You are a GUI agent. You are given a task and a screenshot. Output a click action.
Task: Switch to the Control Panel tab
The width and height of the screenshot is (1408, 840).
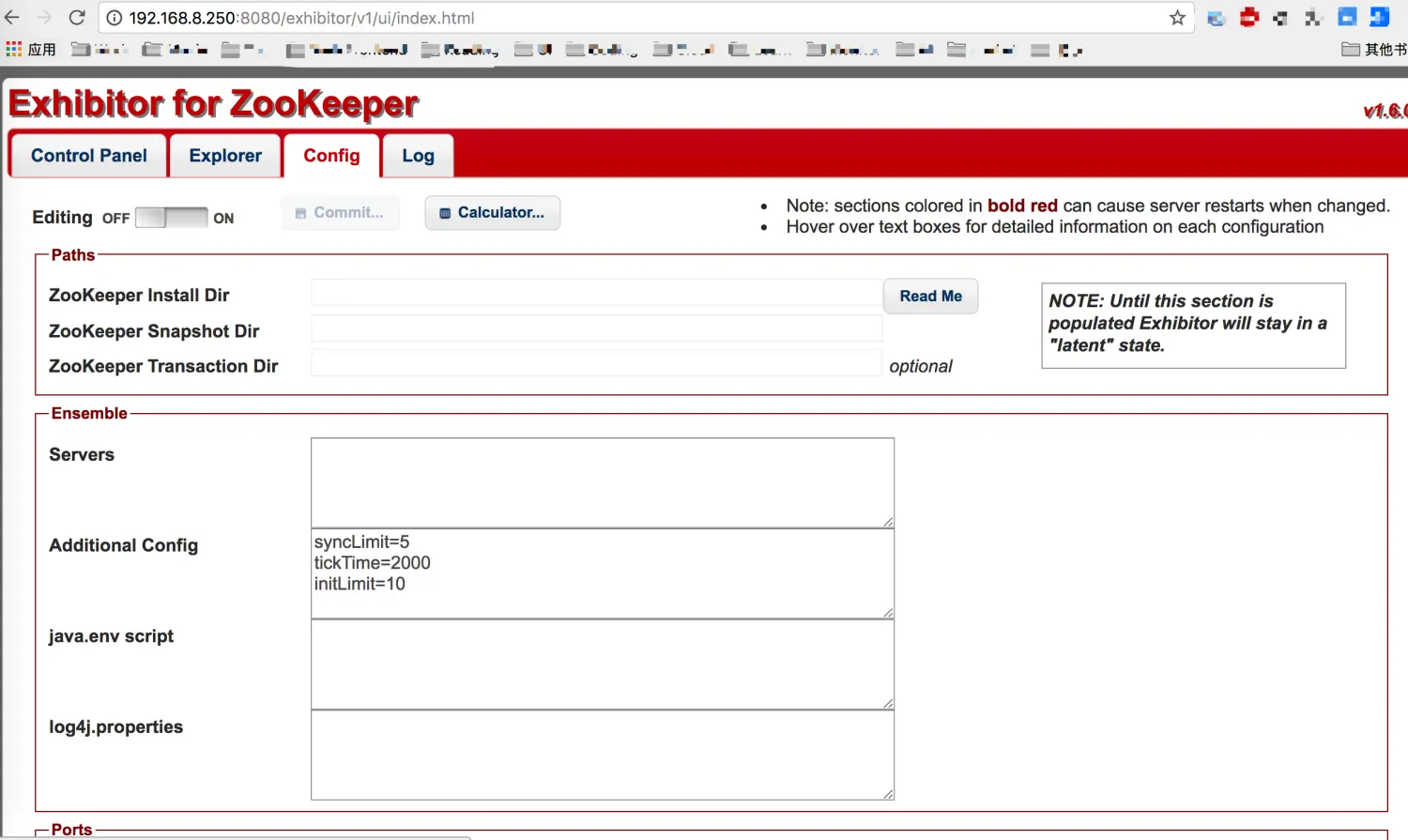88,156
